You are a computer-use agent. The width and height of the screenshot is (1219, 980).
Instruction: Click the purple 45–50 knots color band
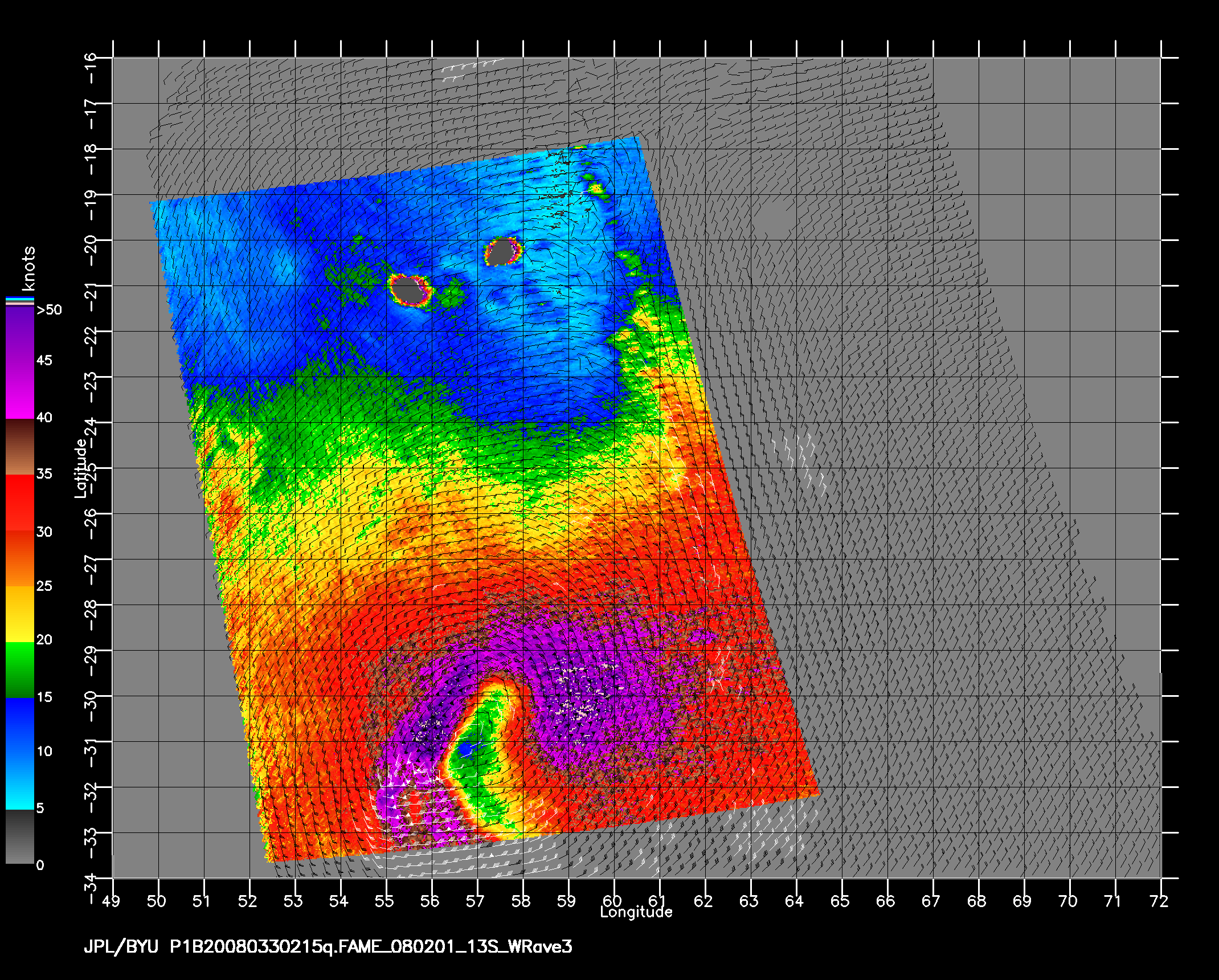(x=20, y=334)
